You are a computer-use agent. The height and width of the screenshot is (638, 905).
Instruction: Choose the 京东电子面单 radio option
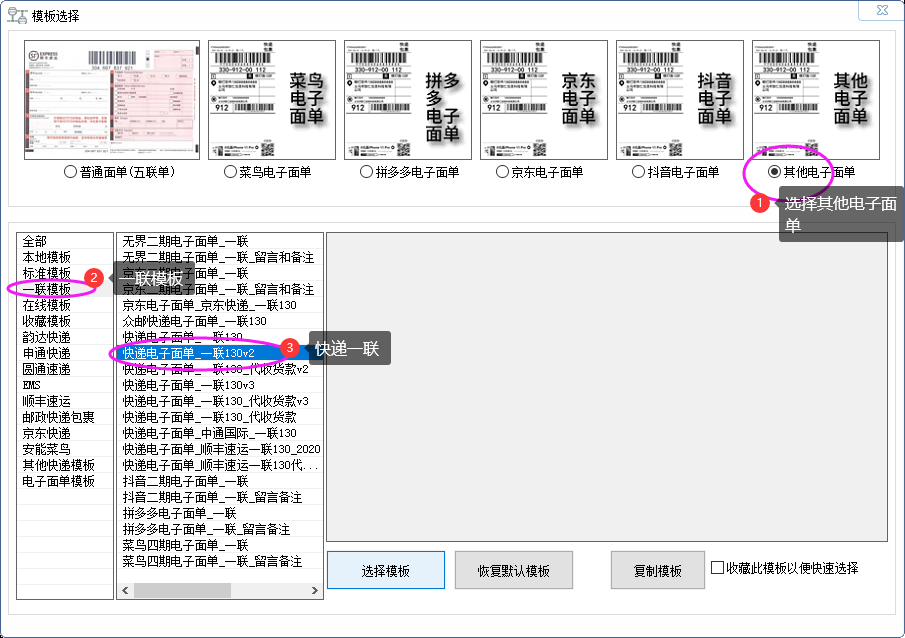(x=503, y=172)
